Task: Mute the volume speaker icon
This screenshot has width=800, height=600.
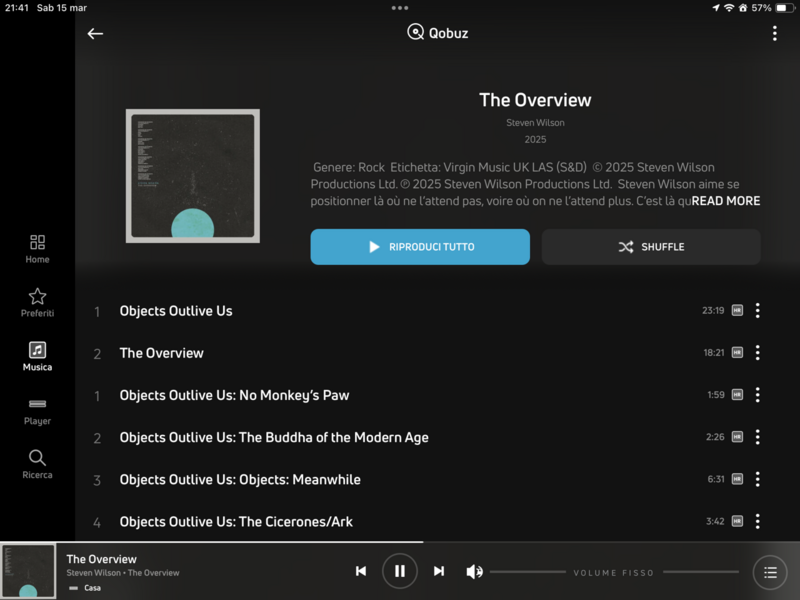Action: point(475,572)
